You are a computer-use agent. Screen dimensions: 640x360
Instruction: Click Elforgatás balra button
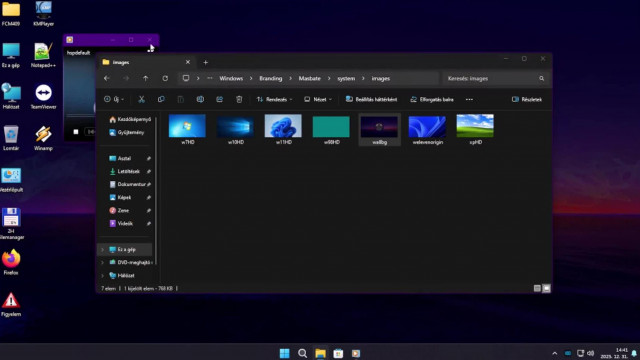coord(431,99)
